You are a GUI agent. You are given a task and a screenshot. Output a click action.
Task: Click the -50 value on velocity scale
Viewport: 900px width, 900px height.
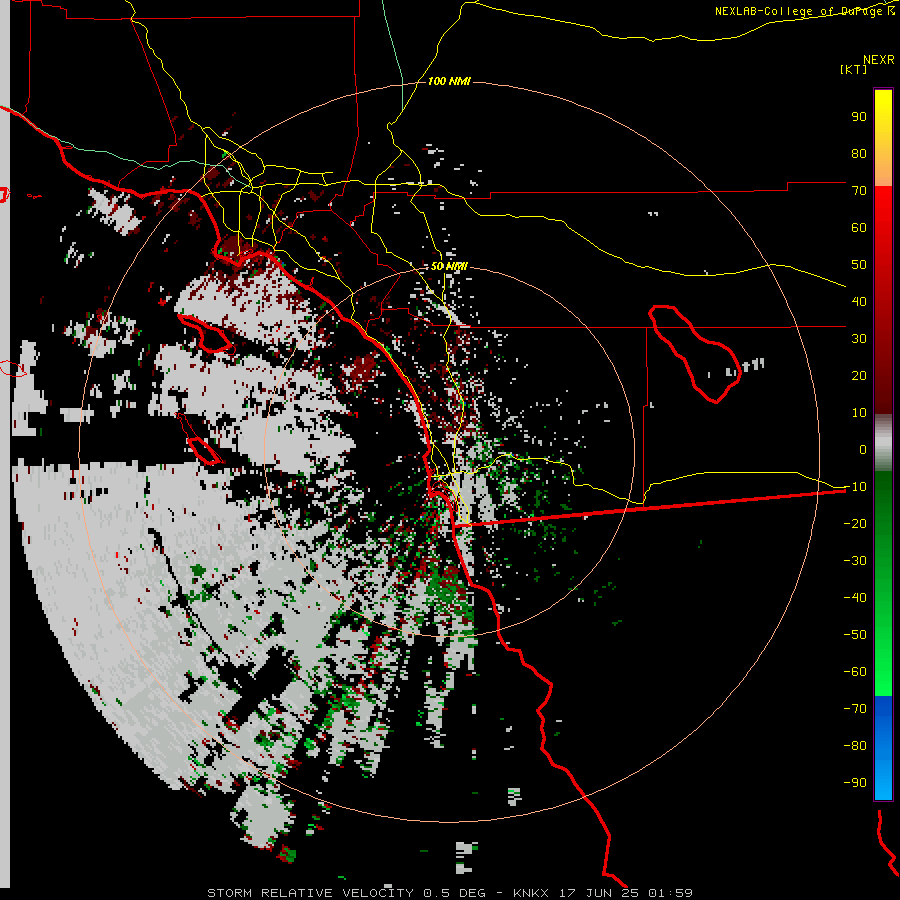click(x=855, y=635)
